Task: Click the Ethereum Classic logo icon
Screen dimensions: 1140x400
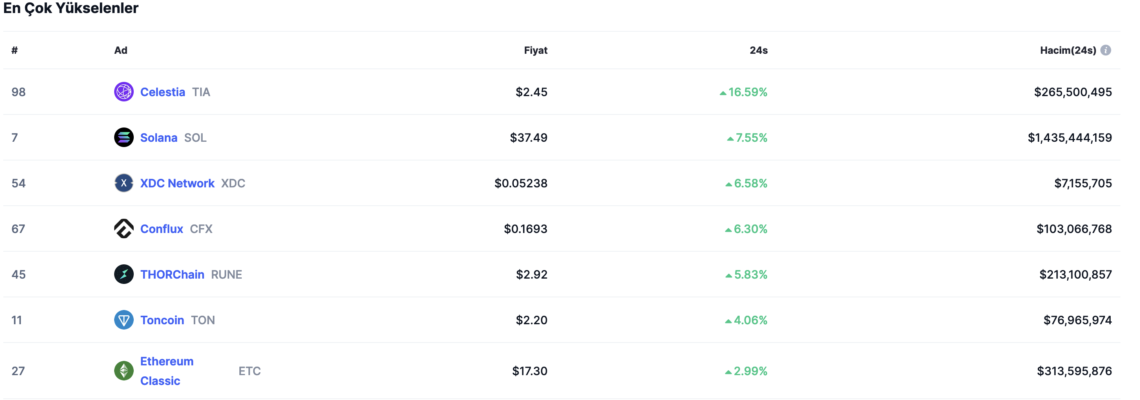Action: coord(124,371)
